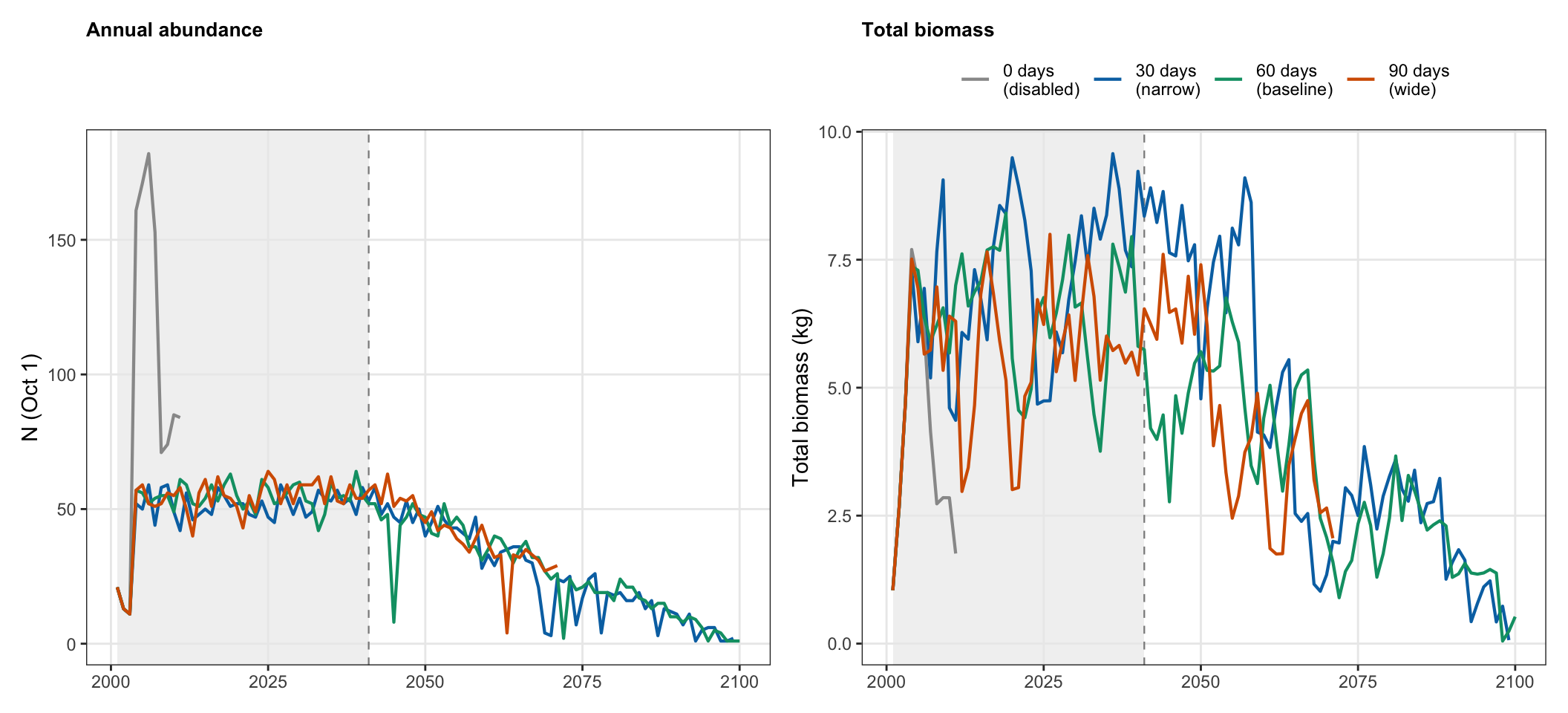Click the gray 0 days legend line swatch
1568x713 pixels.
pos(975,79)
